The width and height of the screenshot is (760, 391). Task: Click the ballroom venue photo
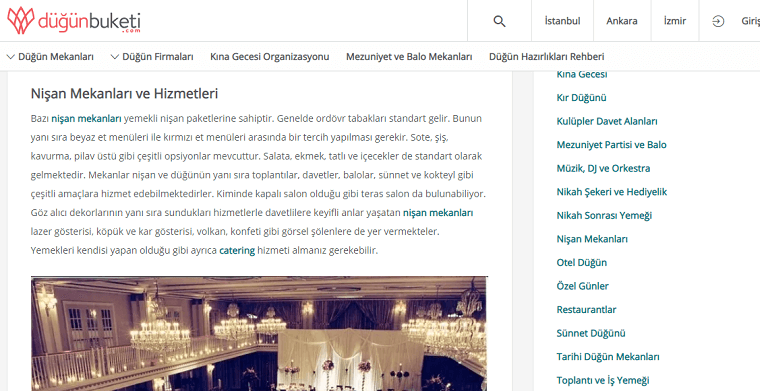click(x=259, y=334)
